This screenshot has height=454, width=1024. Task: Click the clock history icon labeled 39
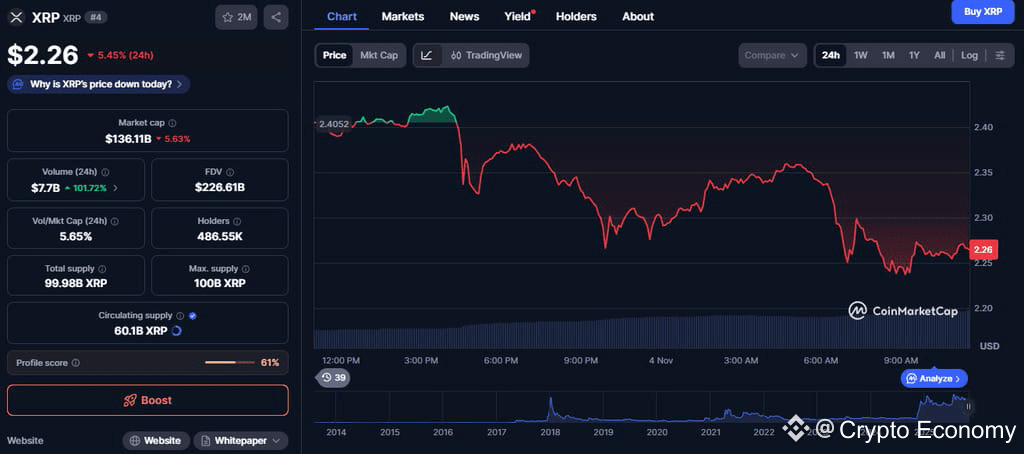332,377
